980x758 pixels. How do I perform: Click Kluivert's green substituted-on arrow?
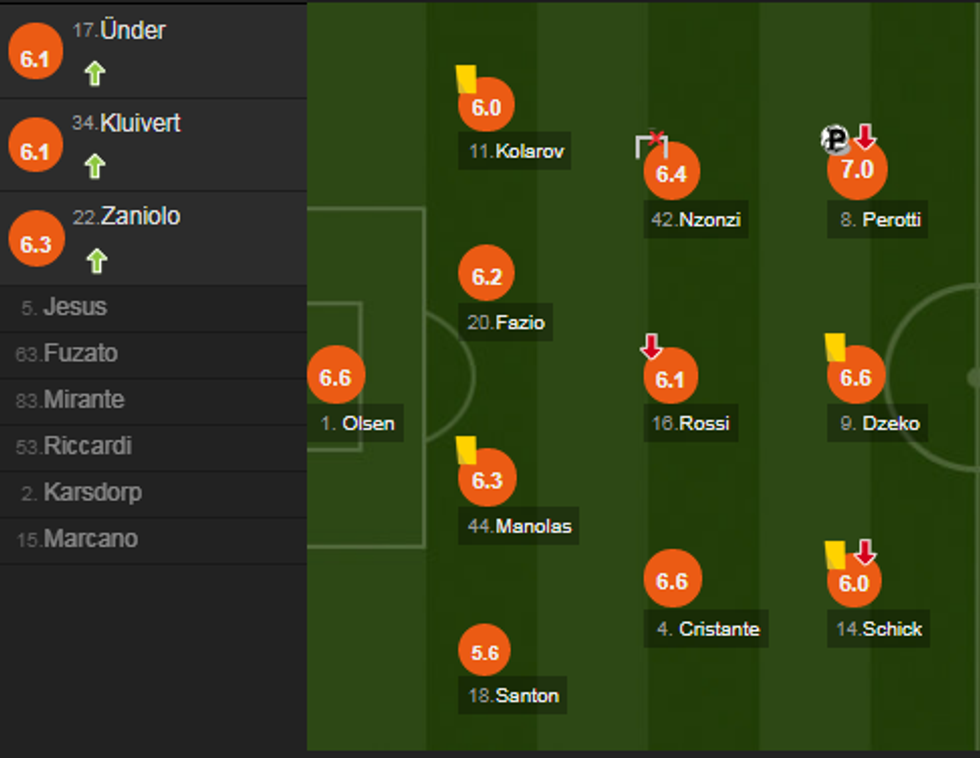tap(95, 165)
